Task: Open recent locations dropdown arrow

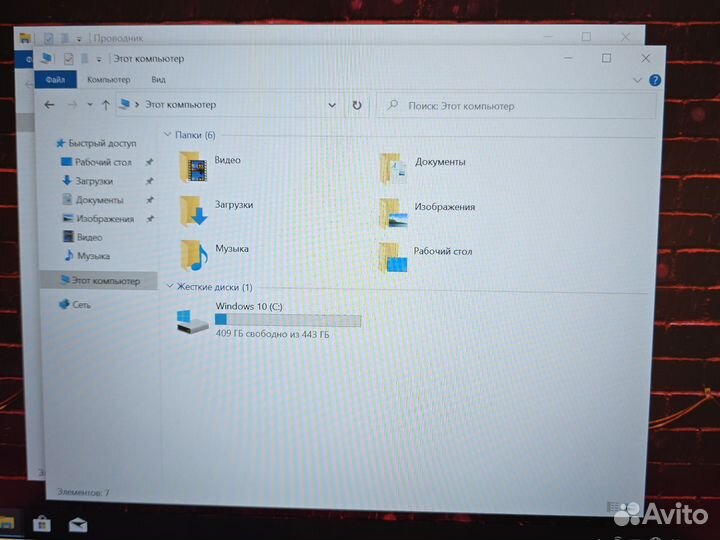Action: [90, 105]
